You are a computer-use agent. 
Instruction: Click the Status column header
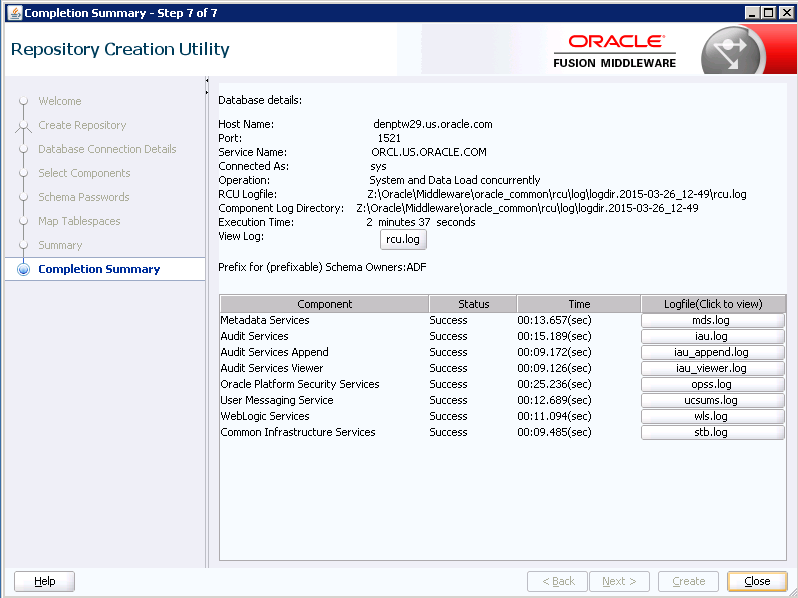[473, 304]
